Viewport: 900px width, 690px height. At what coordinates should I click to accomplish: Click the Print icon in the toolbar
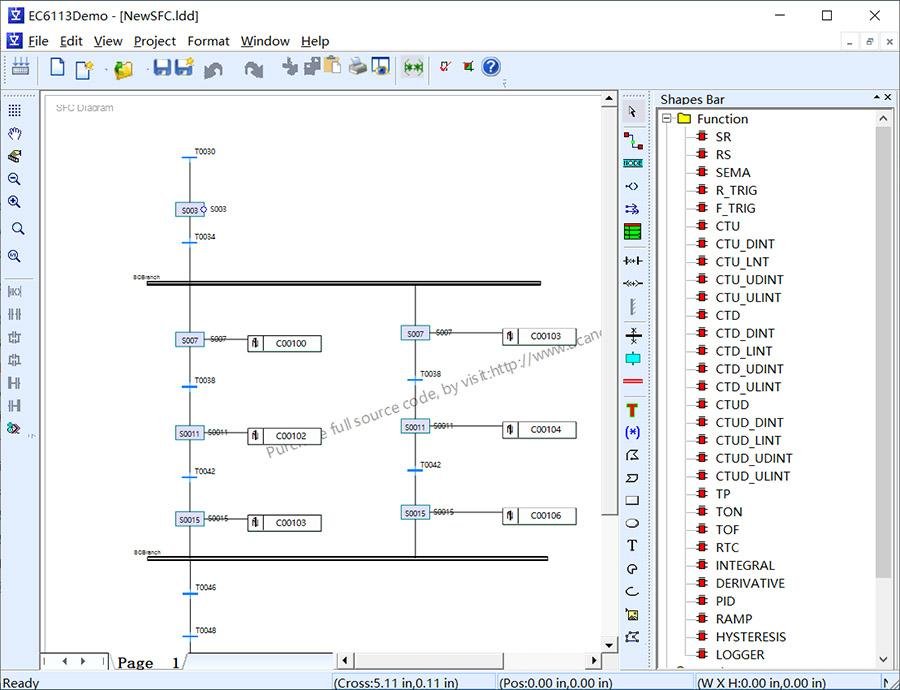pos(357,68)
